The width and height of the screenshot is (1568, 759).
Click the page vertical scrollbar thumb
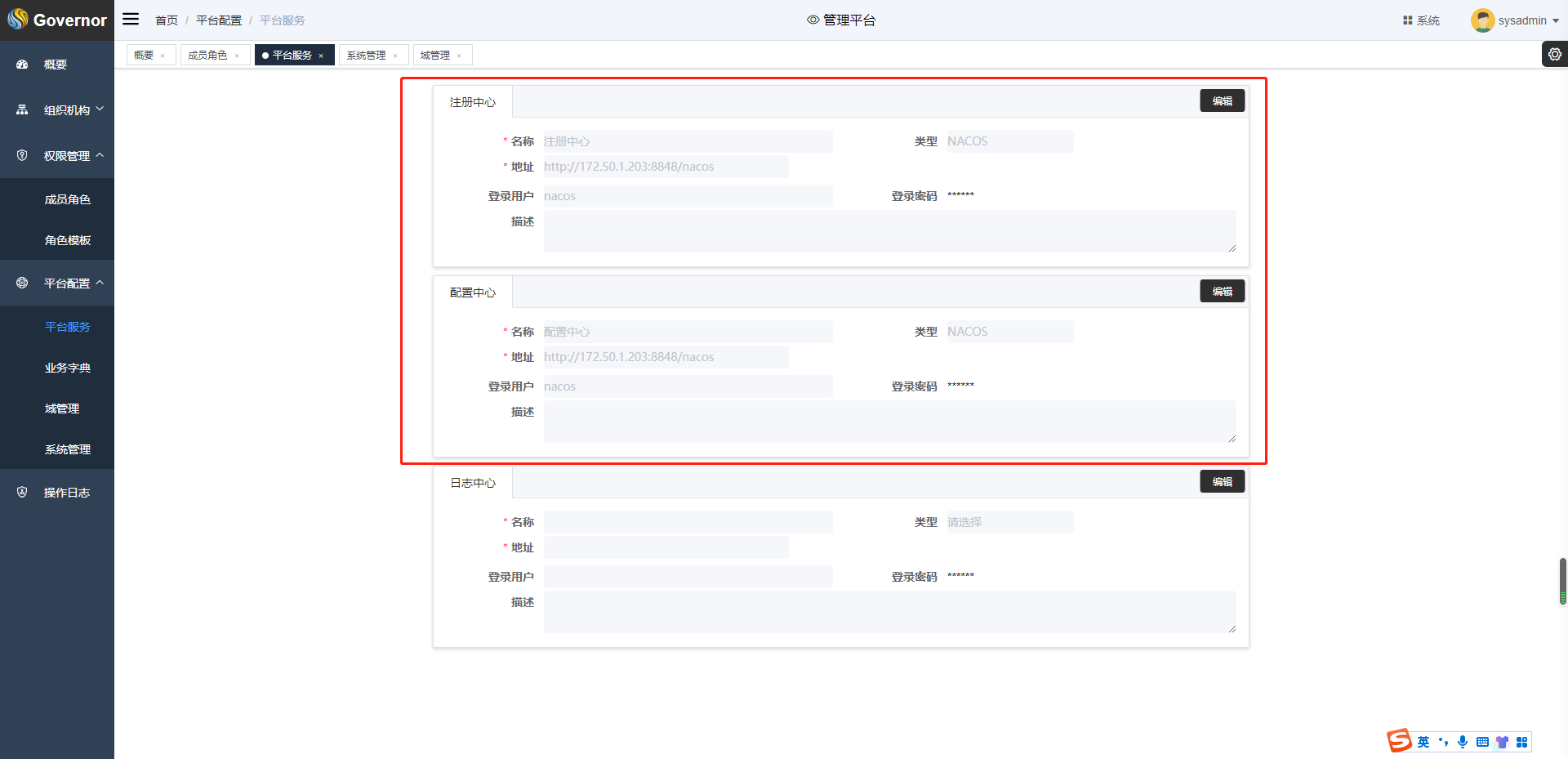tap(1563, 581)
